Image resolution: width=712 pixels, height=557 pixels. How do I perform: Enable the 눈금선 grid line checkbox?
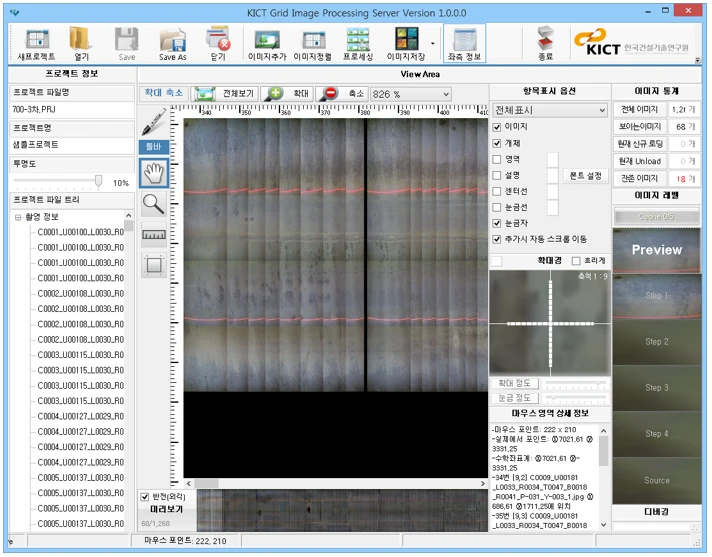497,207
